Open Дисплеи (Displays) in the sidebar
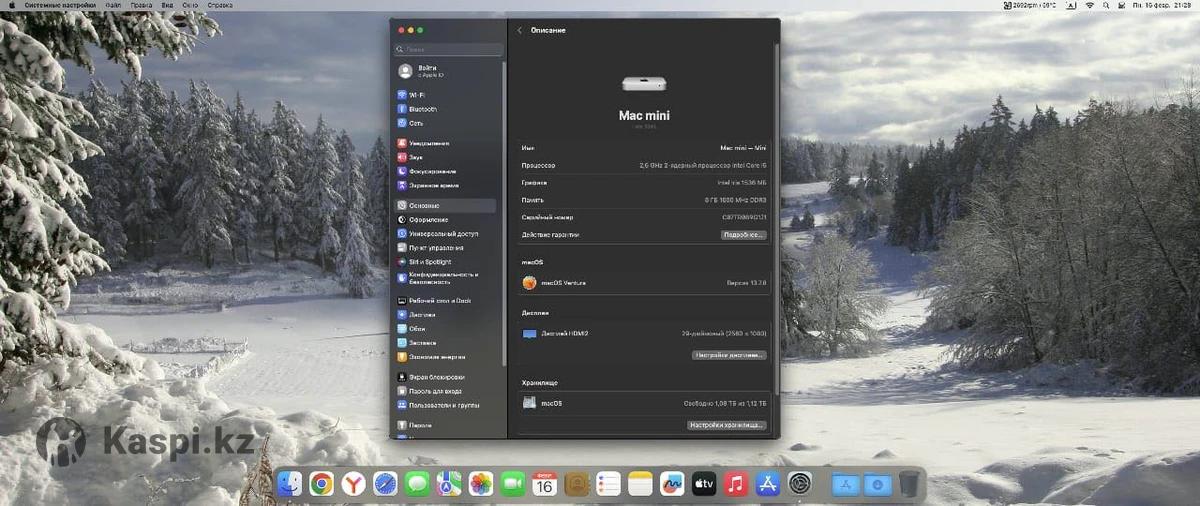The height and width of the screenshot is (506, 1200). (x=421, y=314)
